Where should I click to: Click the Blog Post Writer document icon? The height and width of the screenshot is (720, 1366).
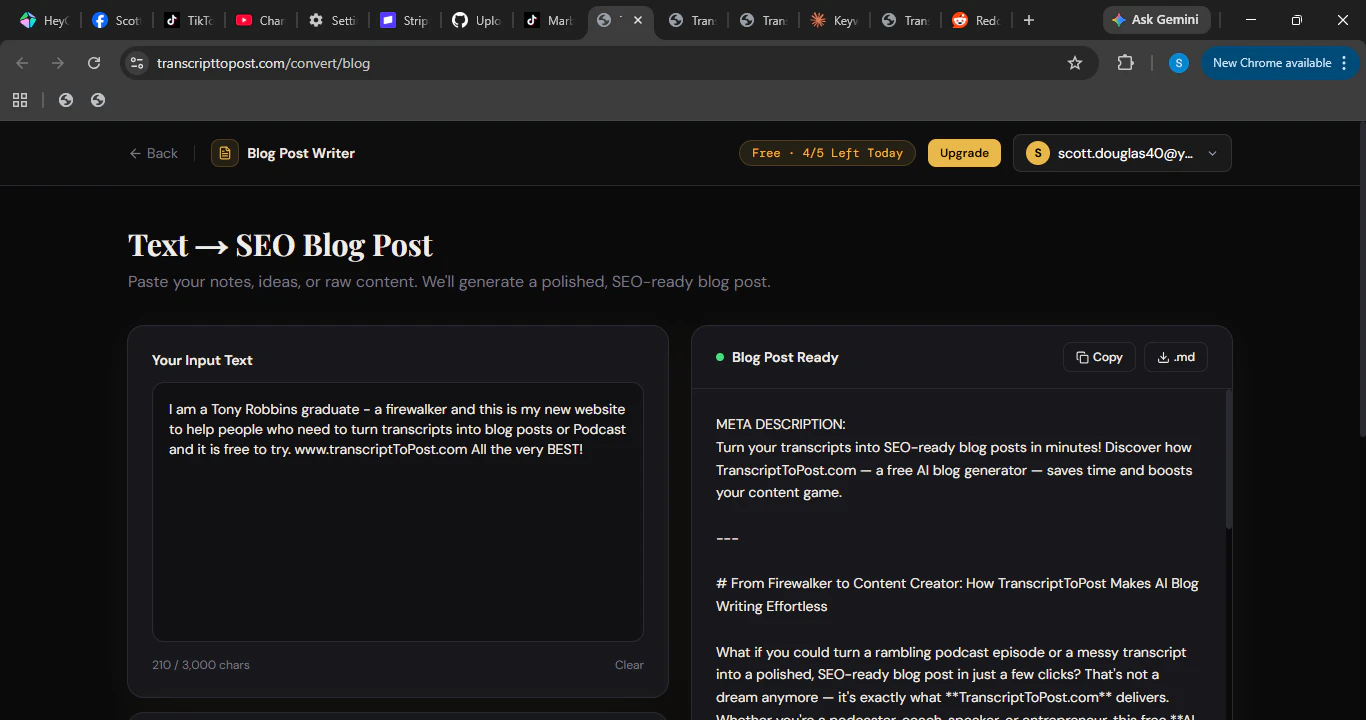pyautogui.click(x=225, y=153)
